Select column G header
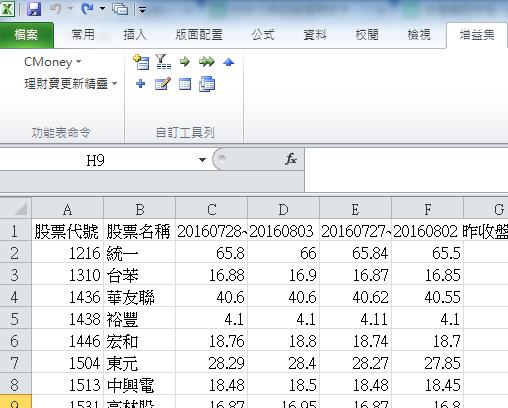Screen dimensions: 508x408 (486, 209)
